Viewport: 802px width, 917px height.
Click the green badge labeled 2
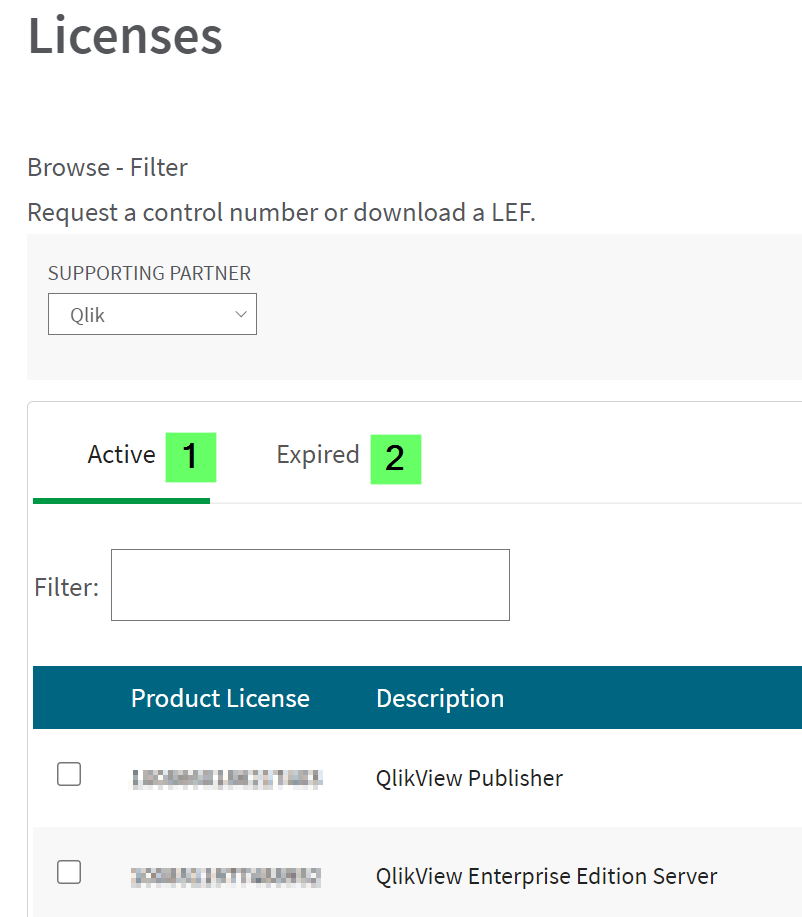pos(395,458)
